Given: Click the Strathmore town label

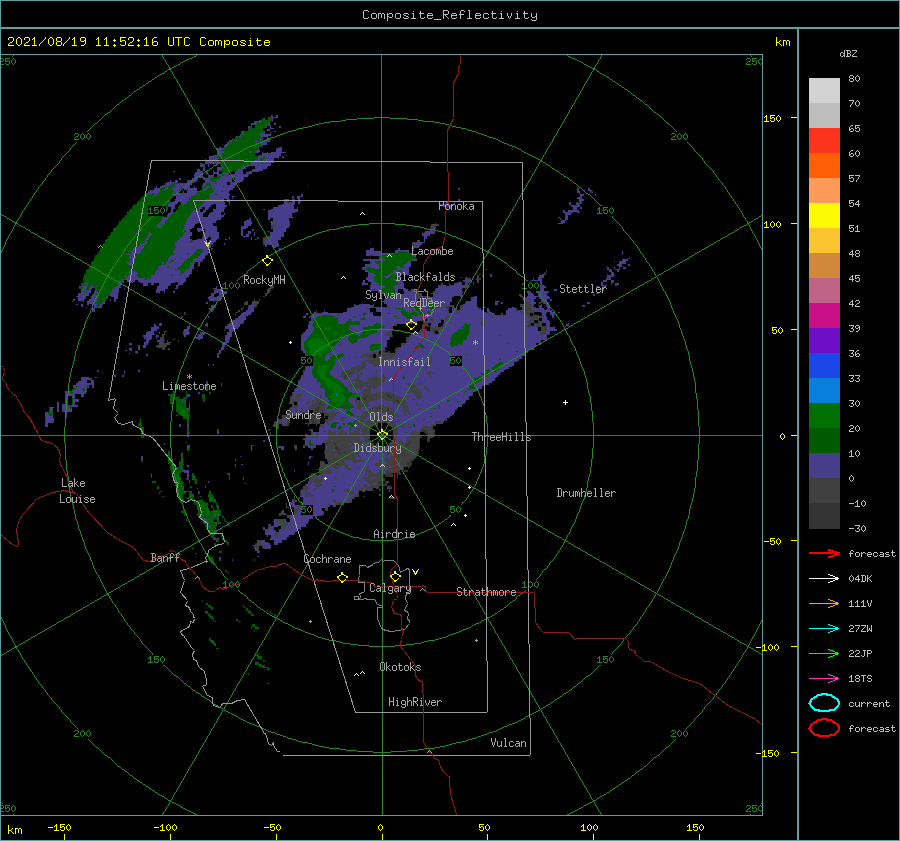Looking at the screenshot, I should pos(486,592).
